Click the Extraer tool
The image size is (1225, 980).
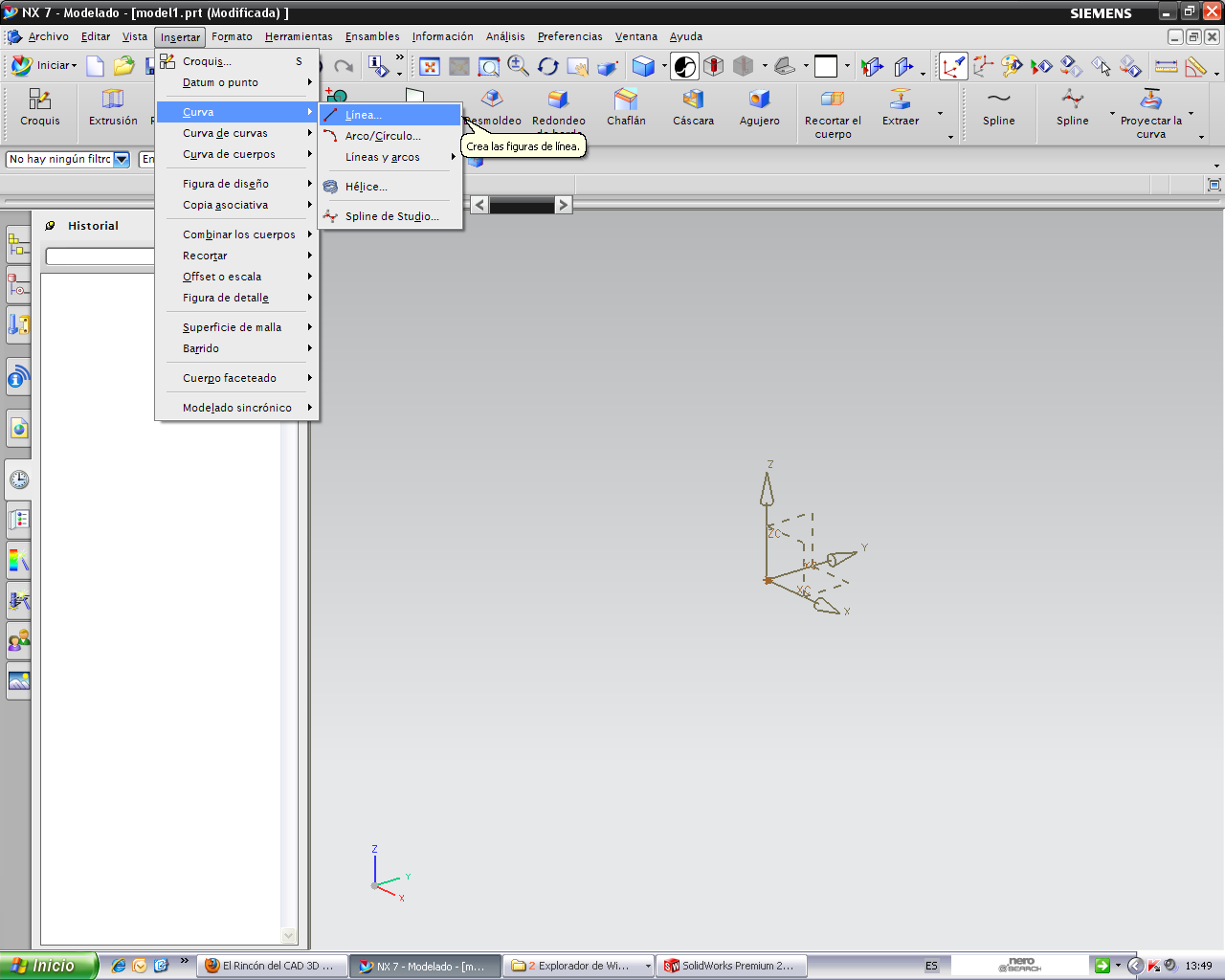point(901,108)
